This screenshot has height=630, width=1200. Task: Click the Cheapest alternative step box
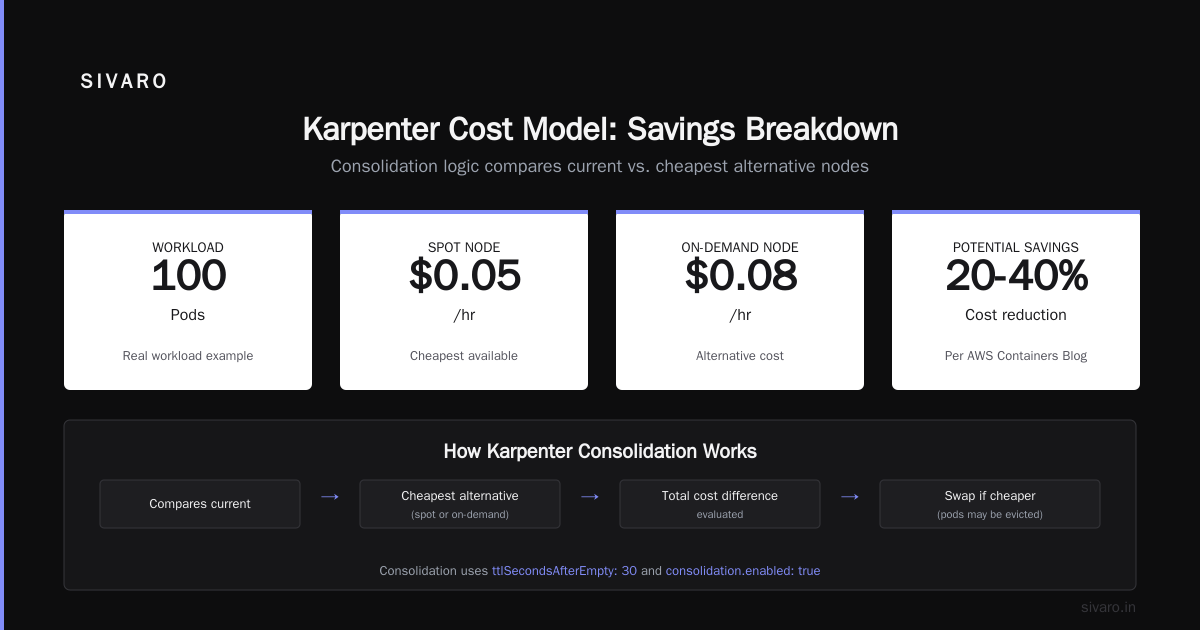click(460, 504)
